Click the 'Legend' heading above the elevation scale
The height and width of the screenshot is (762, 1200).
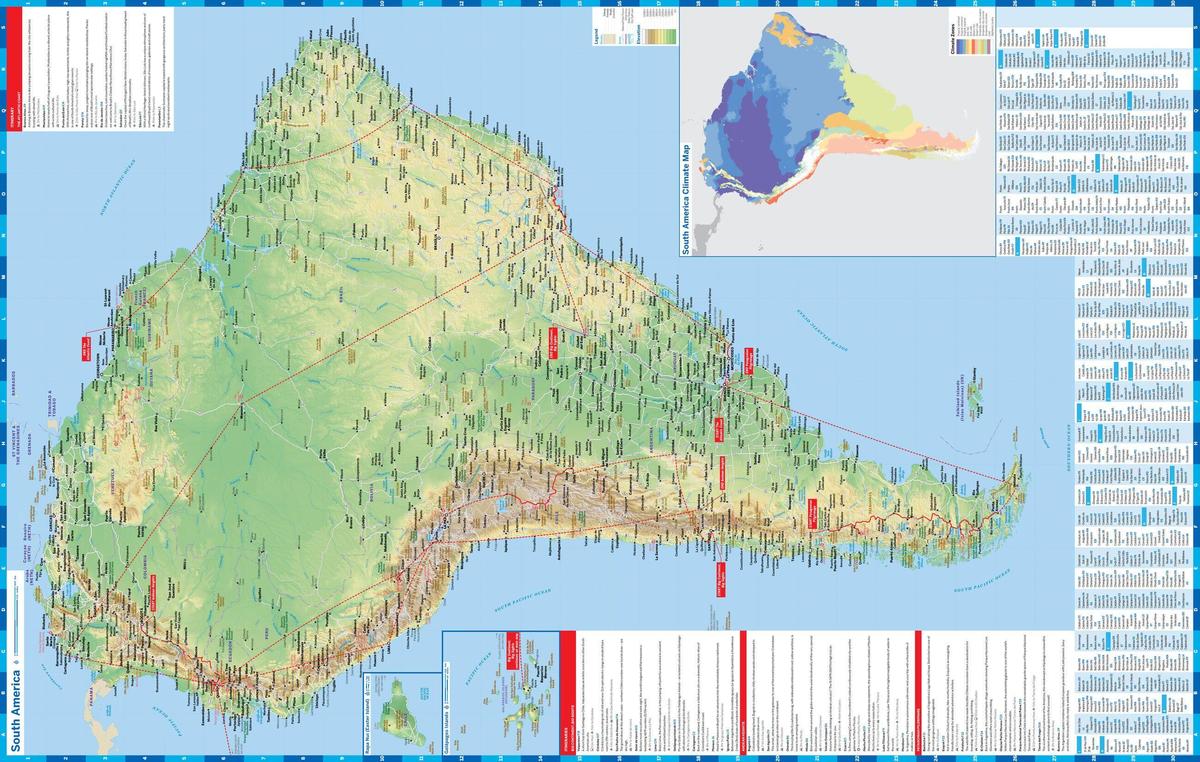596,36
